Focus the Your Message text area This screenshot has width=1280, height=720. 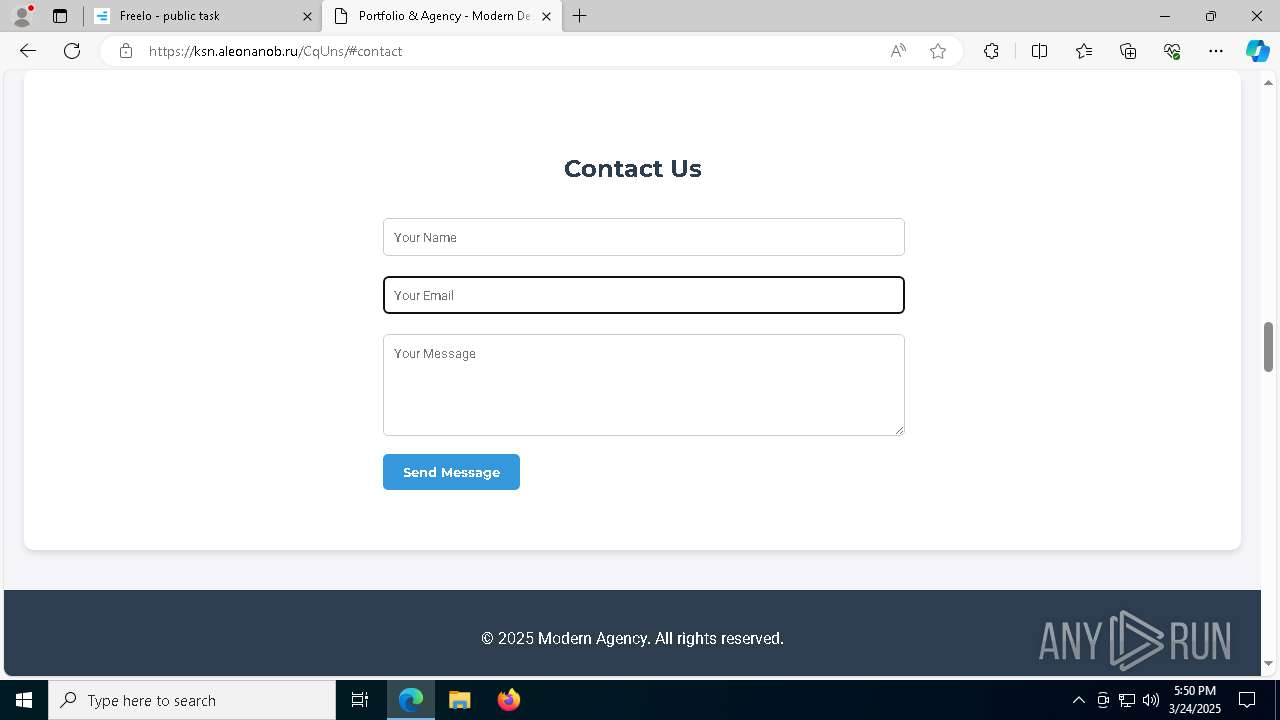[x=644, y=385]
